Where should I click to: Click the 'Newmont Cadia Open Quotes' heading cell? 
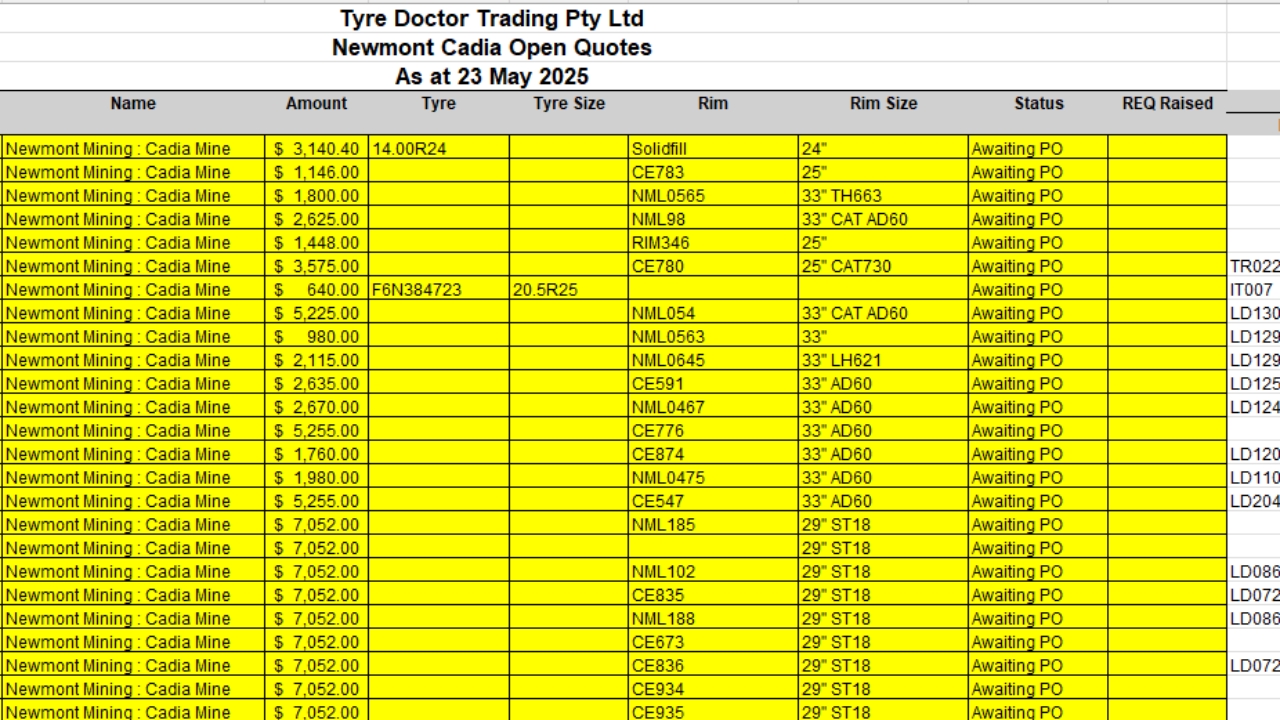pyautogui.click(x=492, y=48)
